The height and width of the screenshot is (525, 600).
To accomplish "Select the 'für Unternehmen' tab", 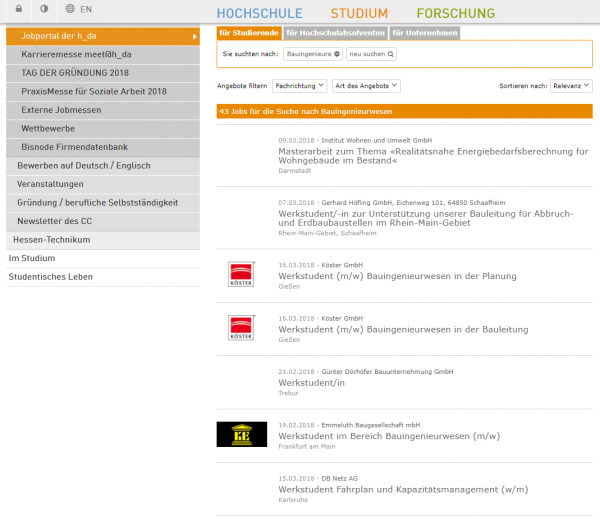I will click(x=425, y=33).
